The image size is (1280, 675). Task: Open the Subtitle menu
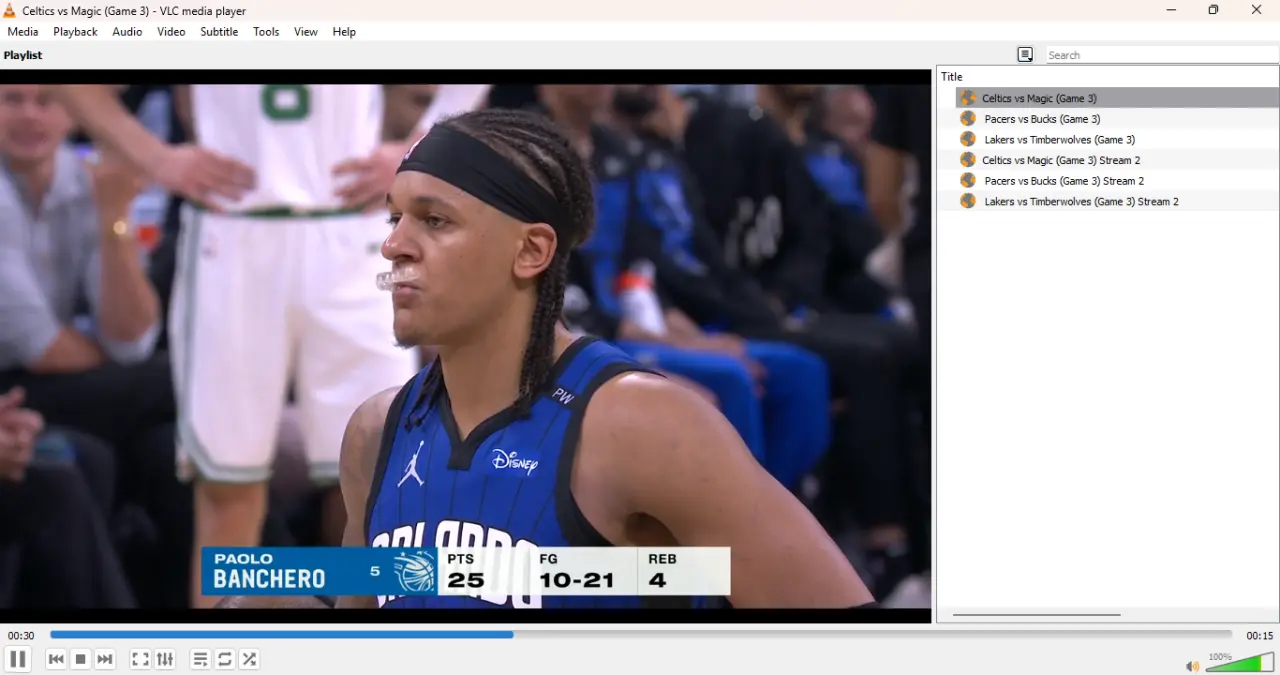[219, 32]
